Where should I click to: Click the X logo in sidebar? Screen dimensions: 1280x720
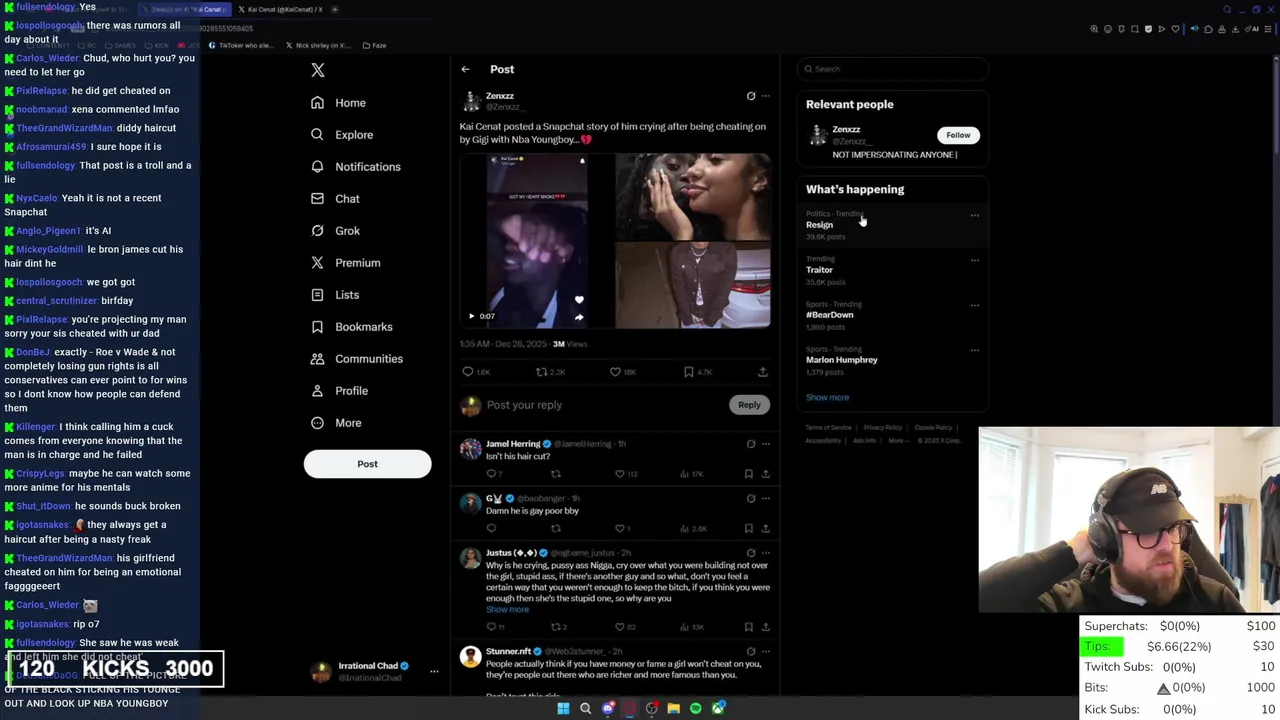point(318,70)
